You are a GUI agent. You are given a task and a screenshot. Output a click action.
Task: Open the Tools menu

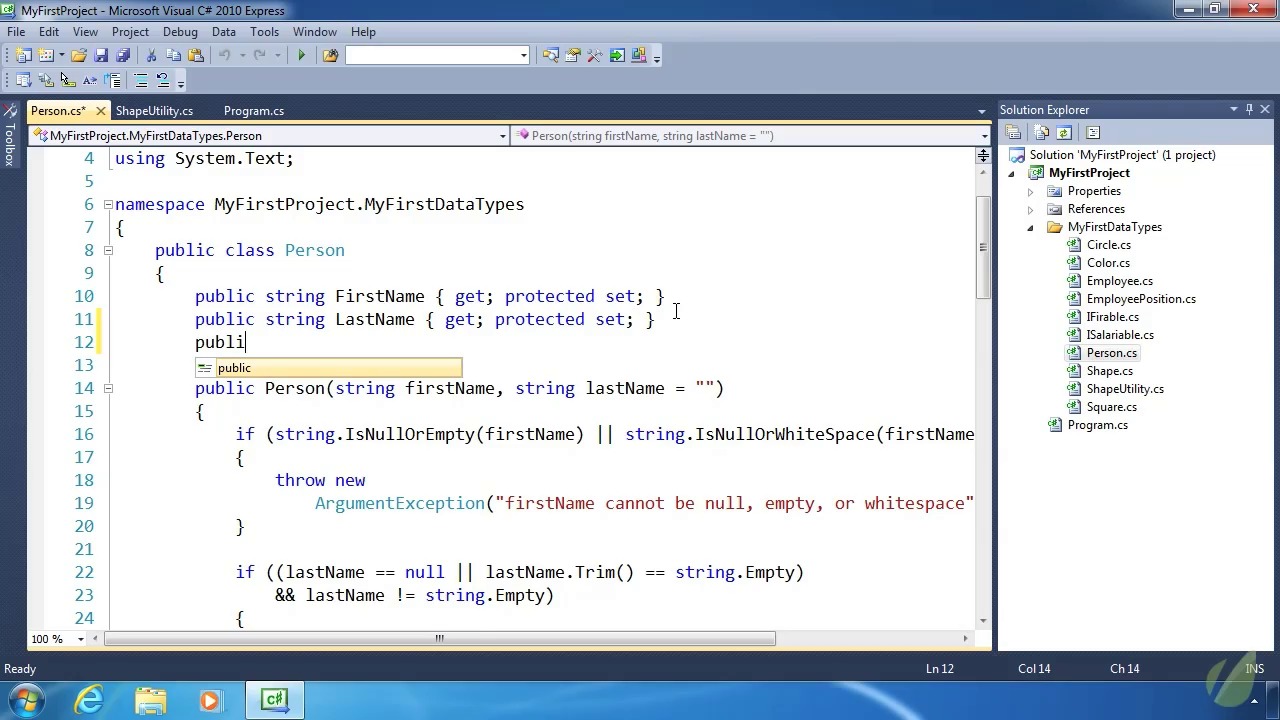click(264, 32)
